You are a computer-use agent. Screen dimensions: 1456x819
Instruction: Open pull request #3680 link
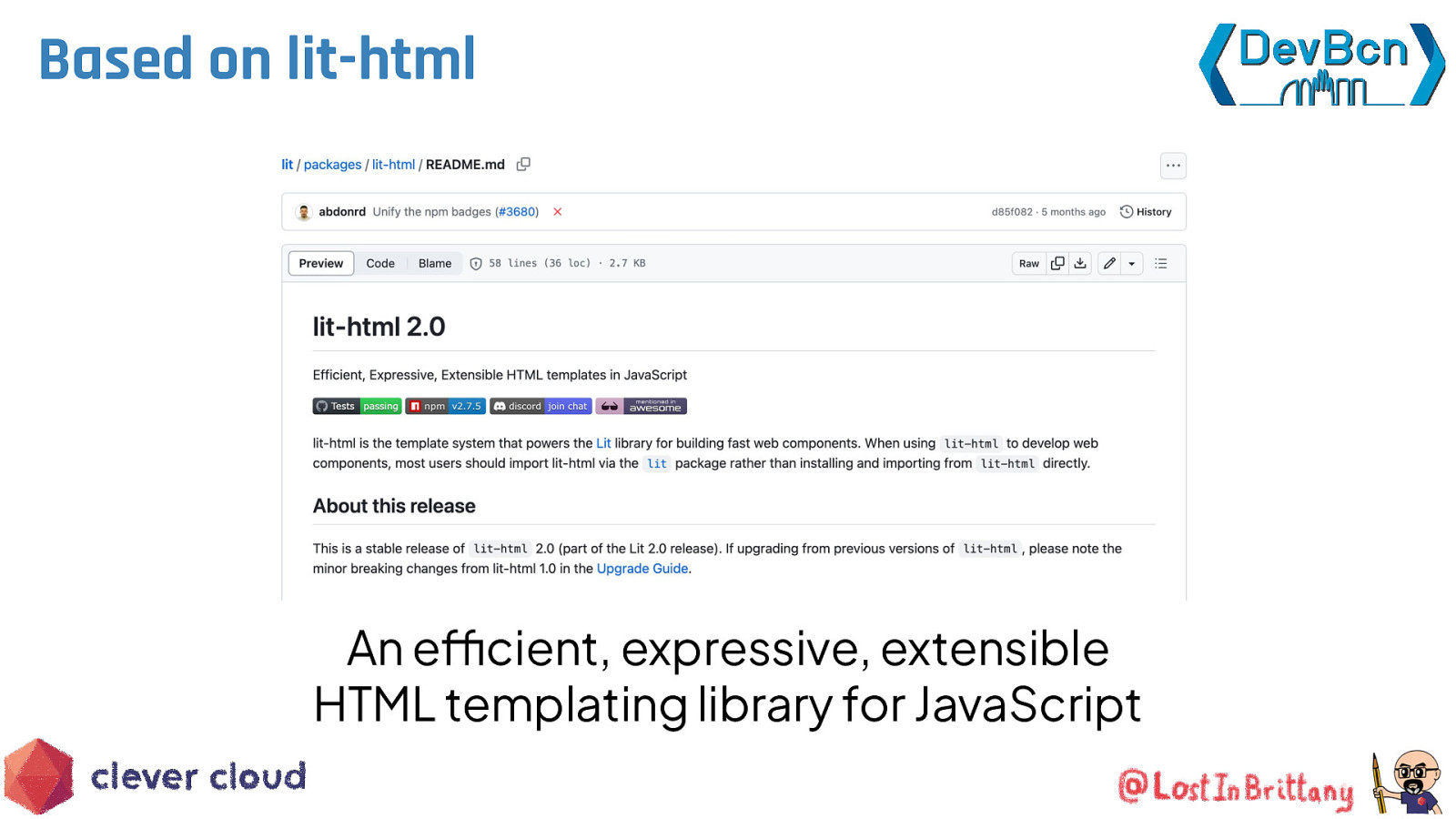[x=516, y=212]
